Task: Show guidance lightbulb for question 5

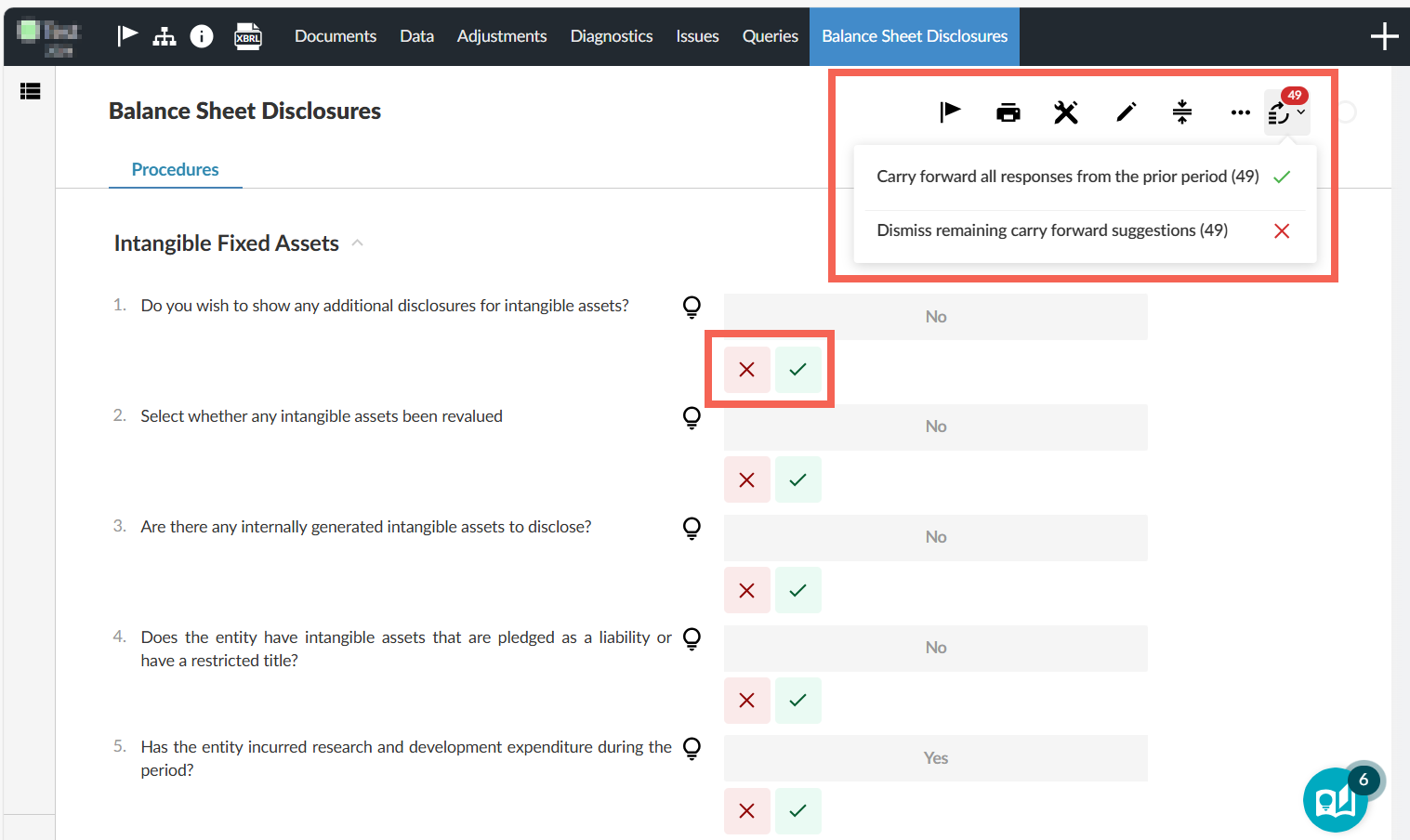Action: point(692,748)
